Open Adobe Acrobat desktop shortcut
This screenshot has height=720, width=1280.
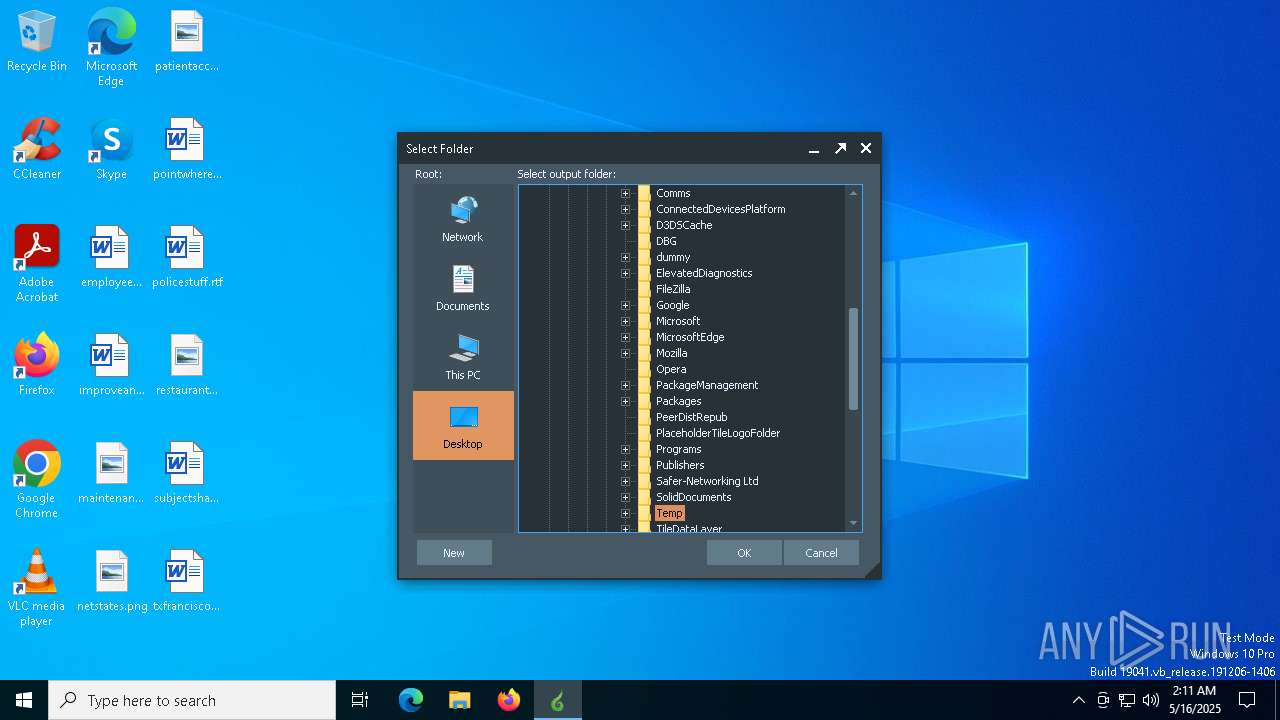pos(37,264)
